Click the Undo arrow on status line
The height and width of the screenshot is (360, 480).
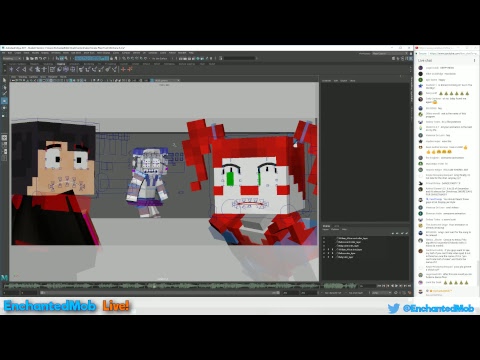(x=41, y=58)
